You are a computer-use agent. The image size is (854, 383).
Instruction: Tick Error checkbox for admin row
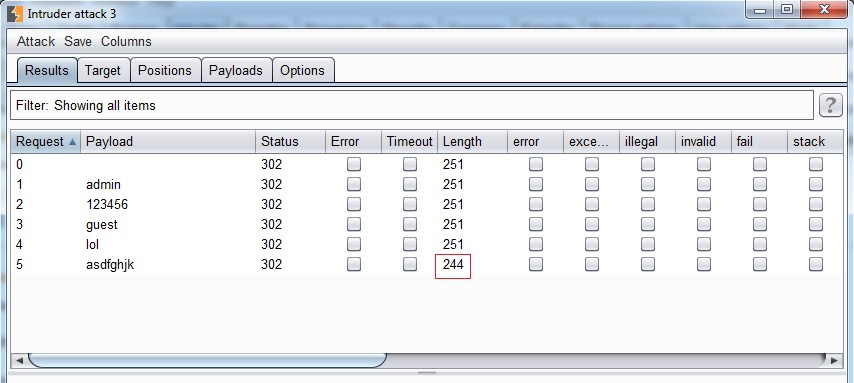(354, 184)
